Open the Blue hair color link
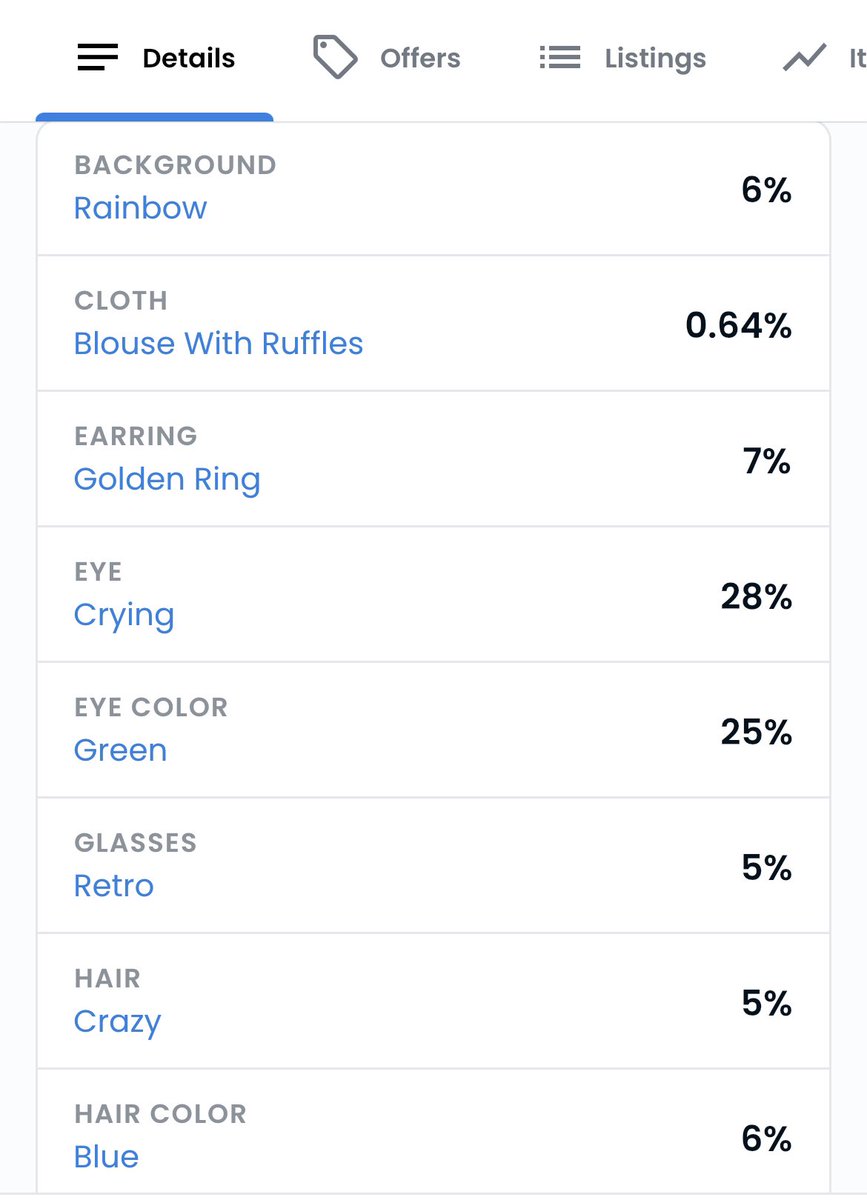Viewport: 867px width, 1200px height. tap(106, 1157)
